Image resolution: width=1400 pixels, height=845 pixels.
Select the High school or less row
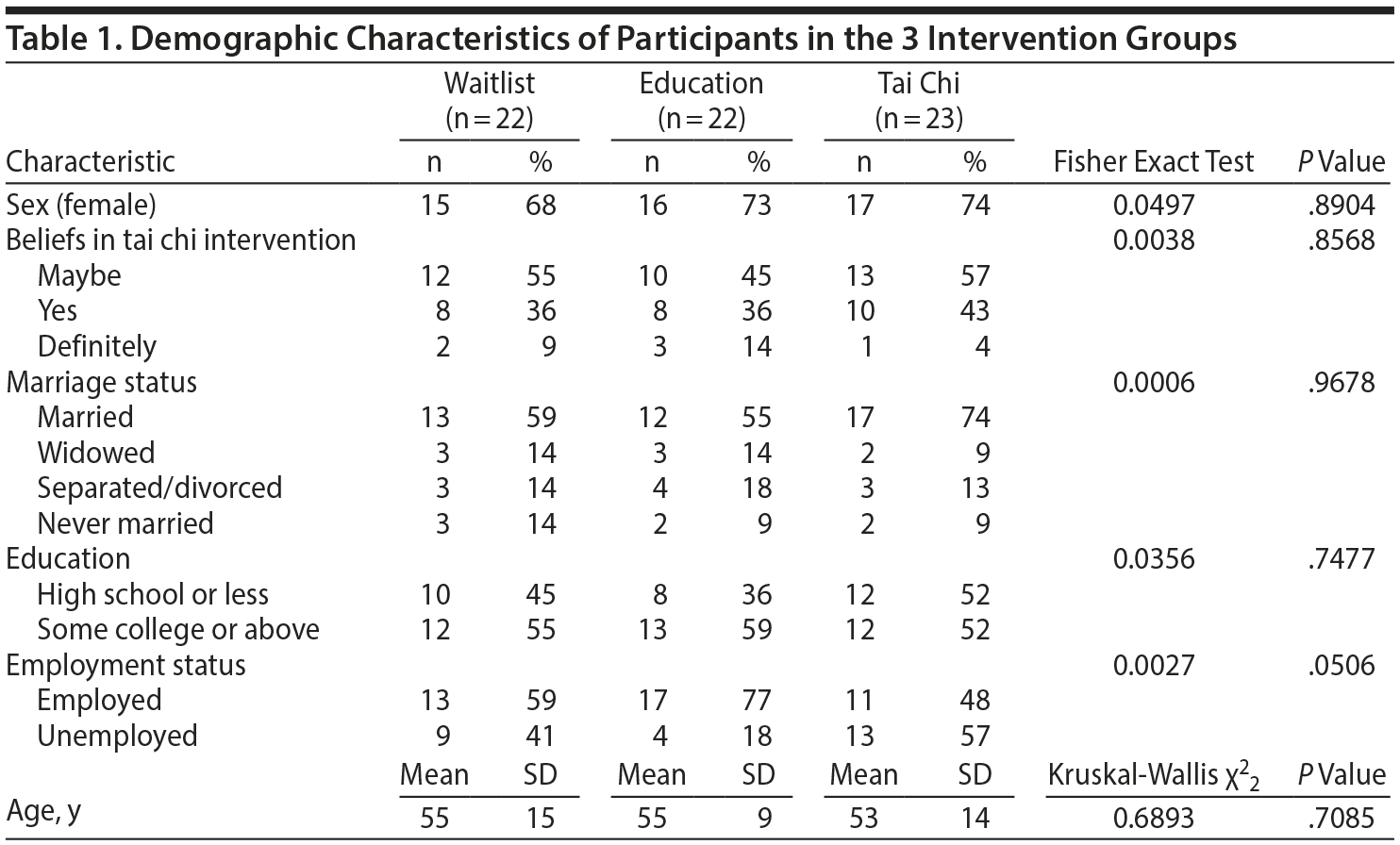click(x=153, y=594)
